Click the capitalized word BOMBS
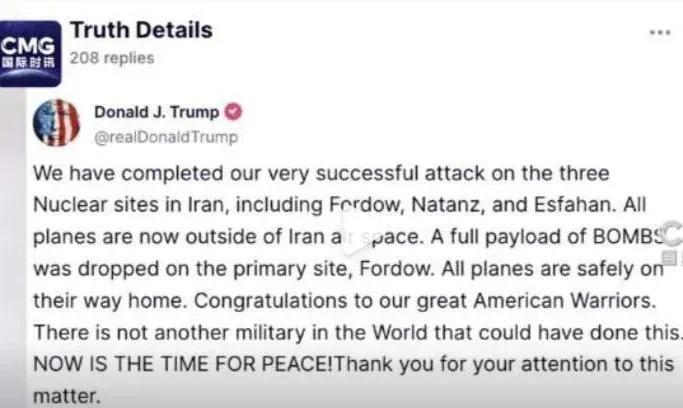Viewport: 683px width, 408px height. point(629,236)
